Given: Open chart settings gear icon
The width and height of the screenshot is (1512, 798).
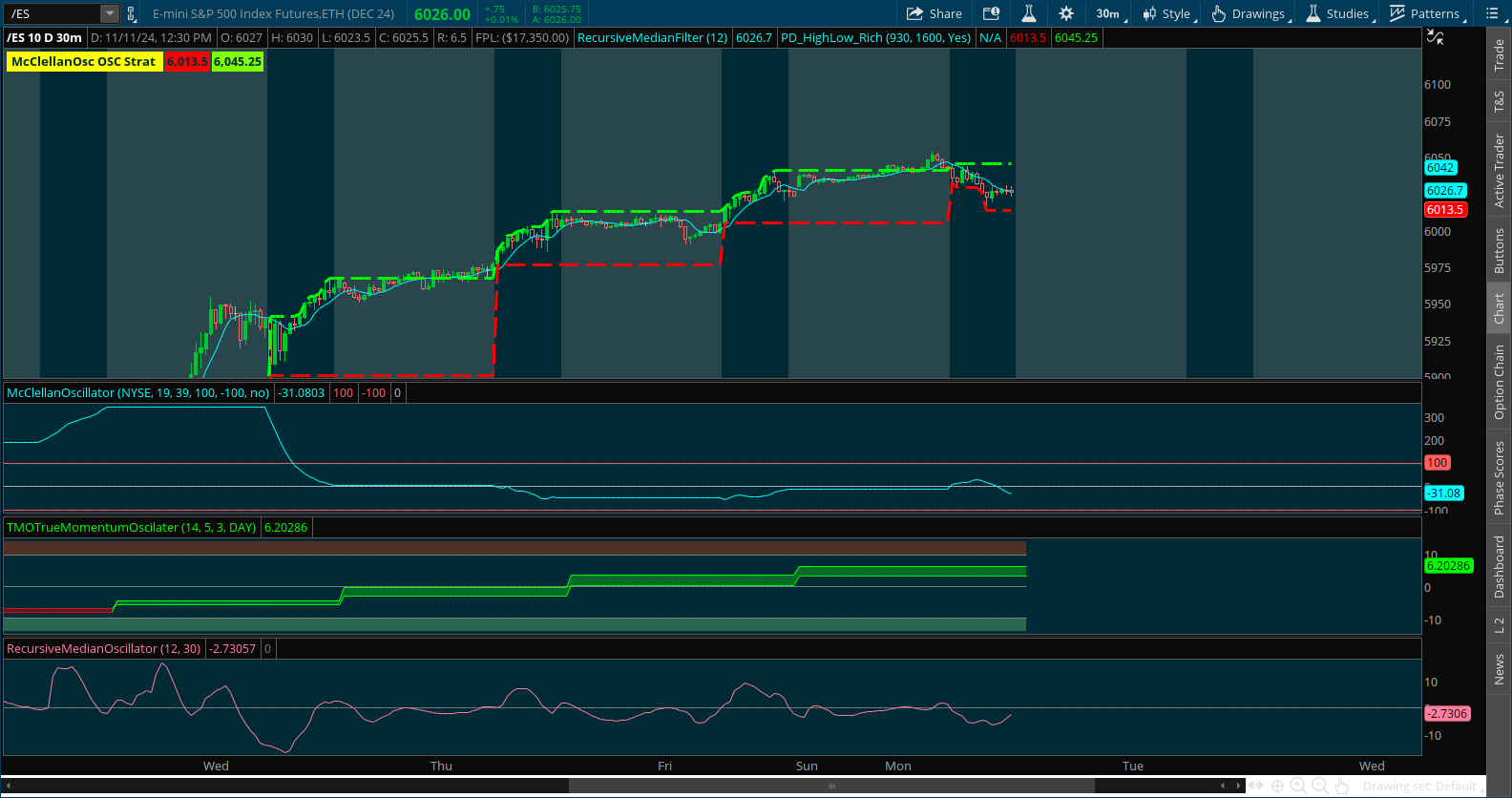Looking at the screenshot, I should pyautogui.click(x=1066, y=13).
